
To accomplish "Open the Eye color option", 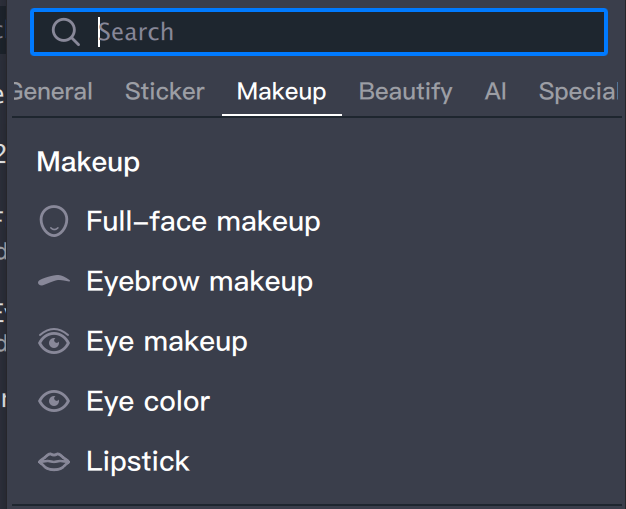I will pos(148,402).
